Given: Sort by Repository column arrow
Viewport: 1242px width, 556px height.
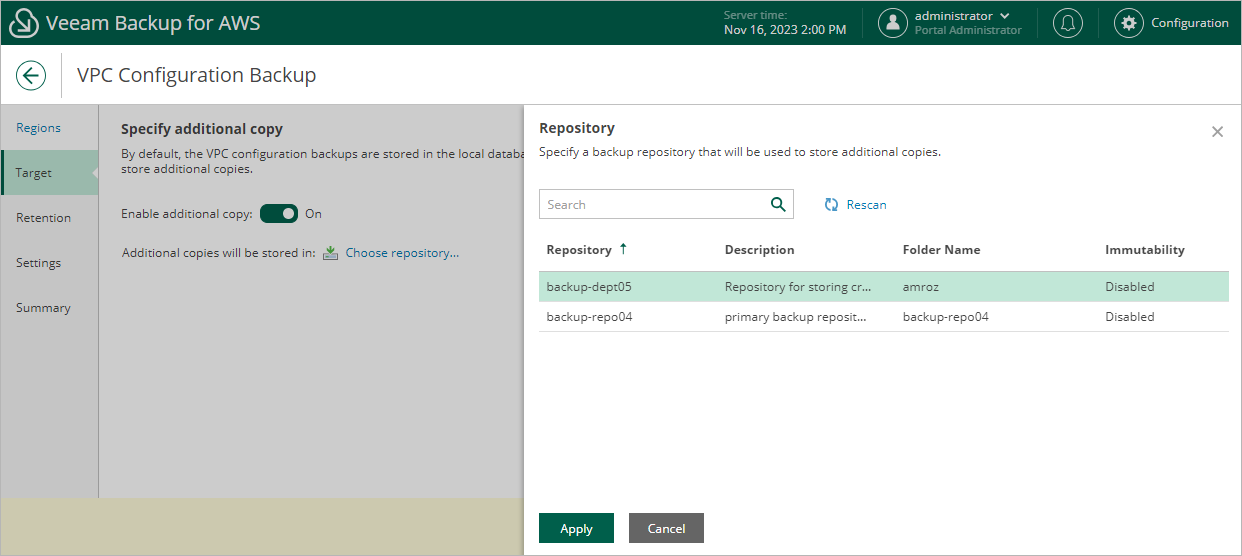Looking at the screenshot, I should click(x=624, y=249).
